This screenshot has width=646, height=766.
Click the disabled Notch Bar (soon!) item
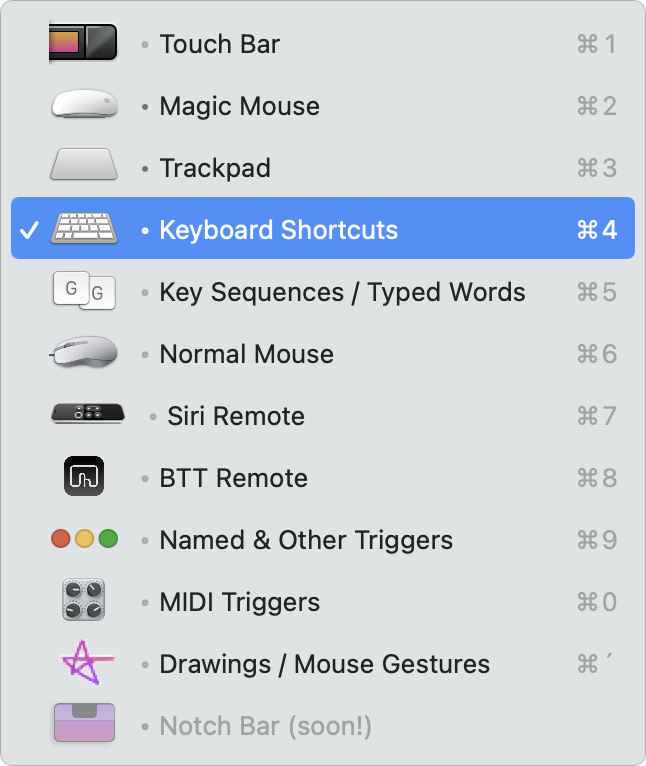pyautogui.click(x=323, y=726)
